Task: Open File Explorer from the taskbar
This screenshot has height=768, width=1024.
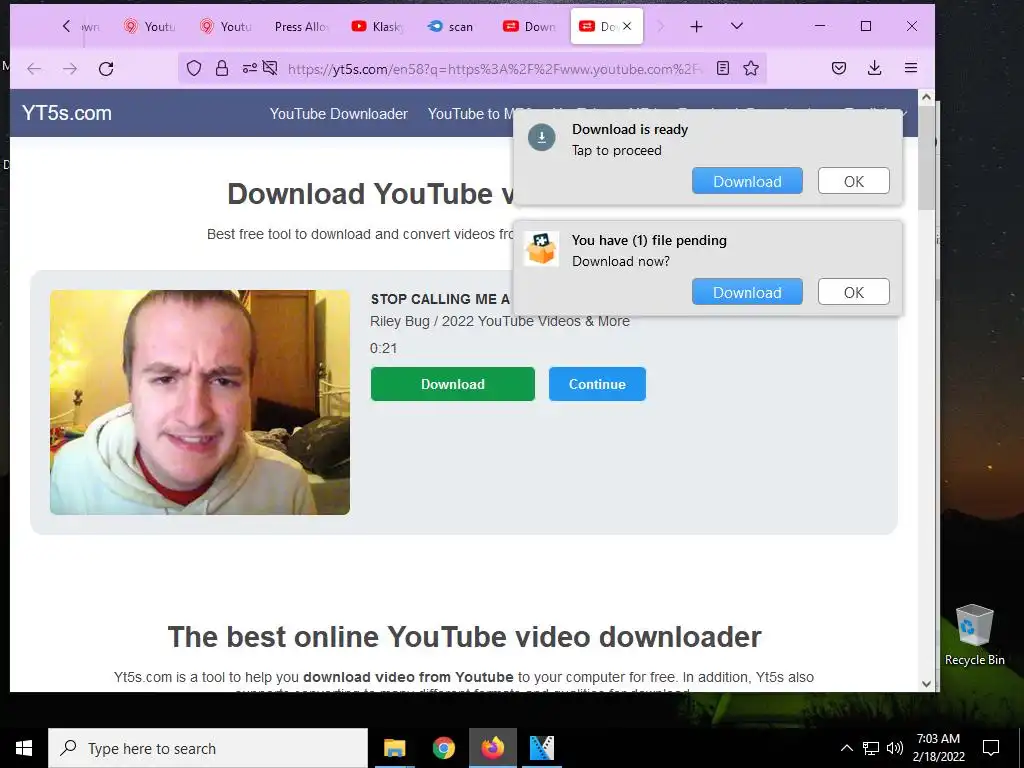Action: [x=394, y=748]
